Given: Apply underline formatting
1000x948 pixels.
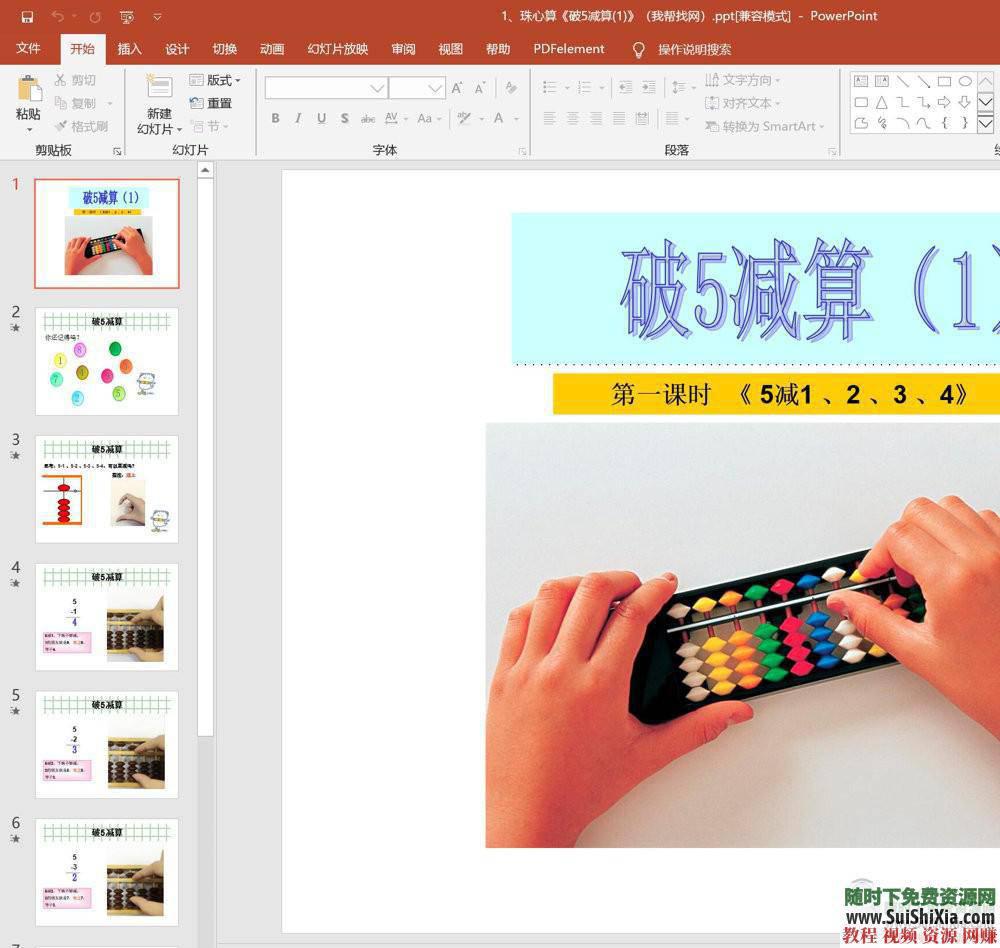Looking at the screenshot, I should click(x=320, y=118).
